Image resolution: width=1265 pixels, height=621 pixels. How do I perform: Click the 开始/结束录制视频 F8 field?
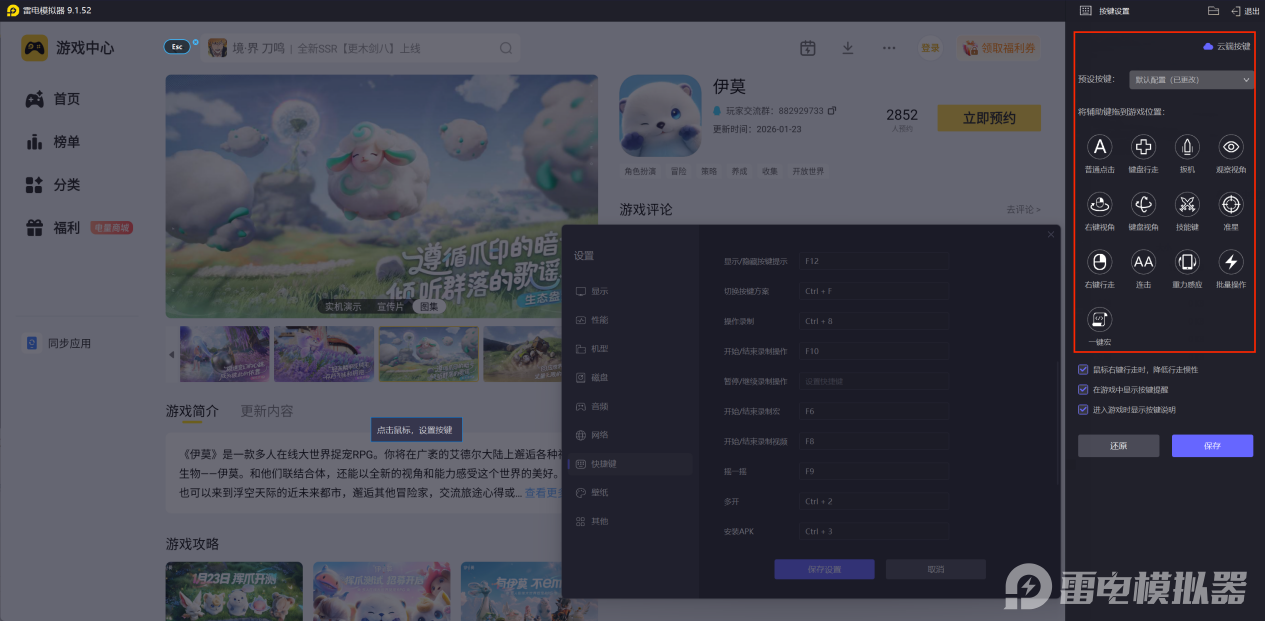873,441
